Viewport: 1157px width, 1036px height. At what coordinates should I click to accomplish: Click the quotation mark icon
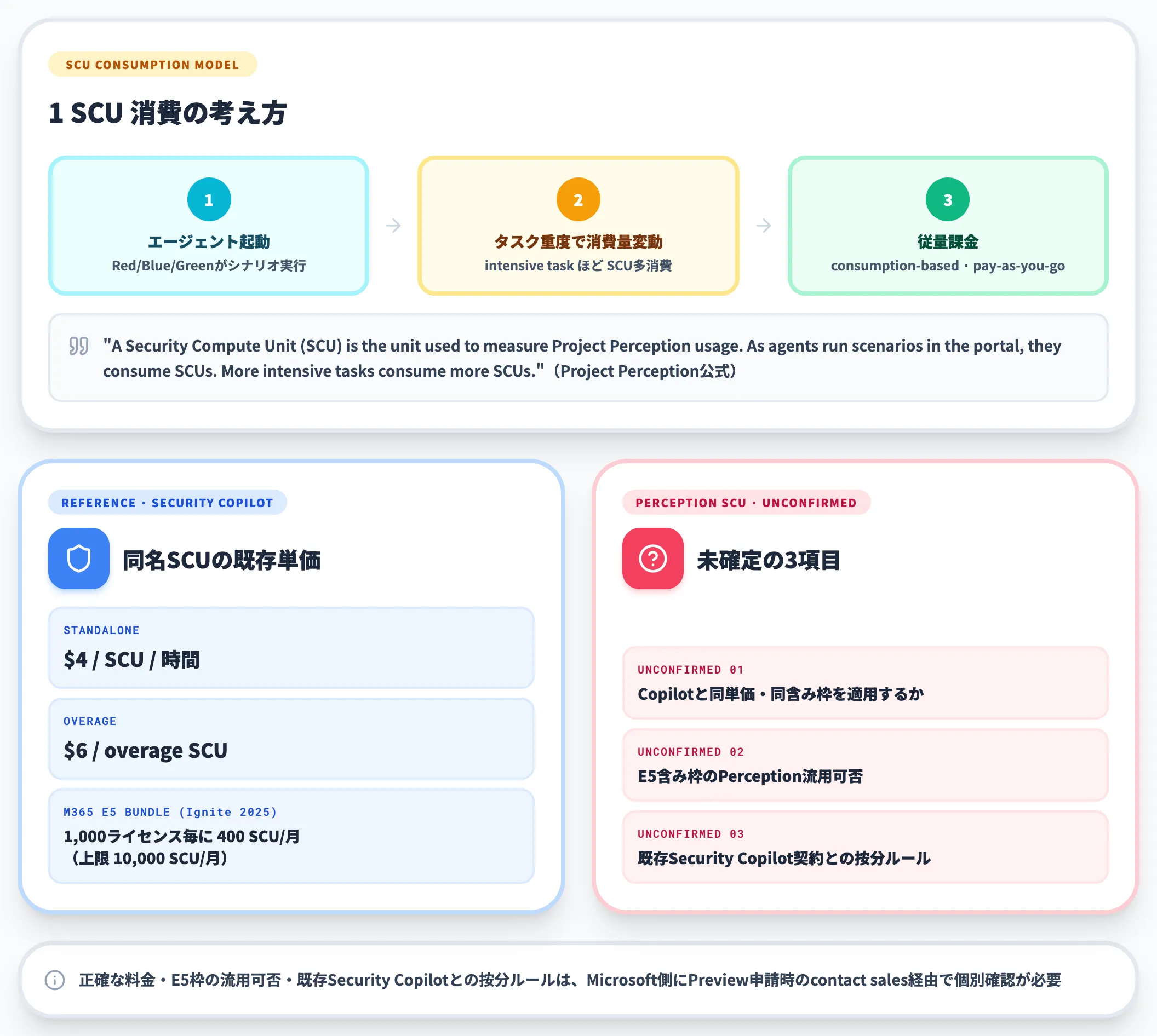point(78,346)
